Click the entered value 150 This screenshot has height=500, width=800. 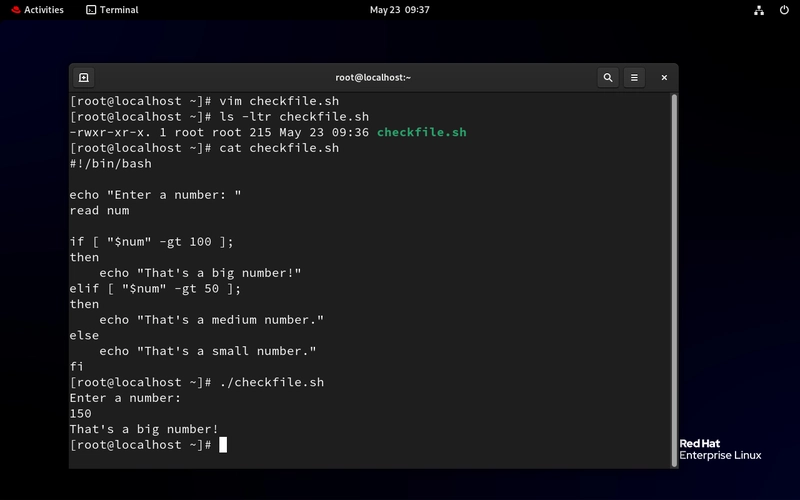click(x=81, y=414)
